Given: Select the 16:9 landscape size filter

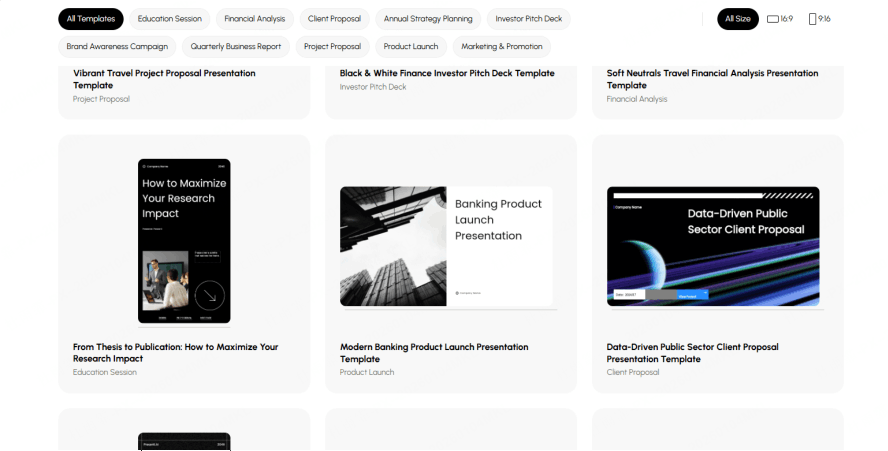Looking at the screenshot, I should pos(780,19).
